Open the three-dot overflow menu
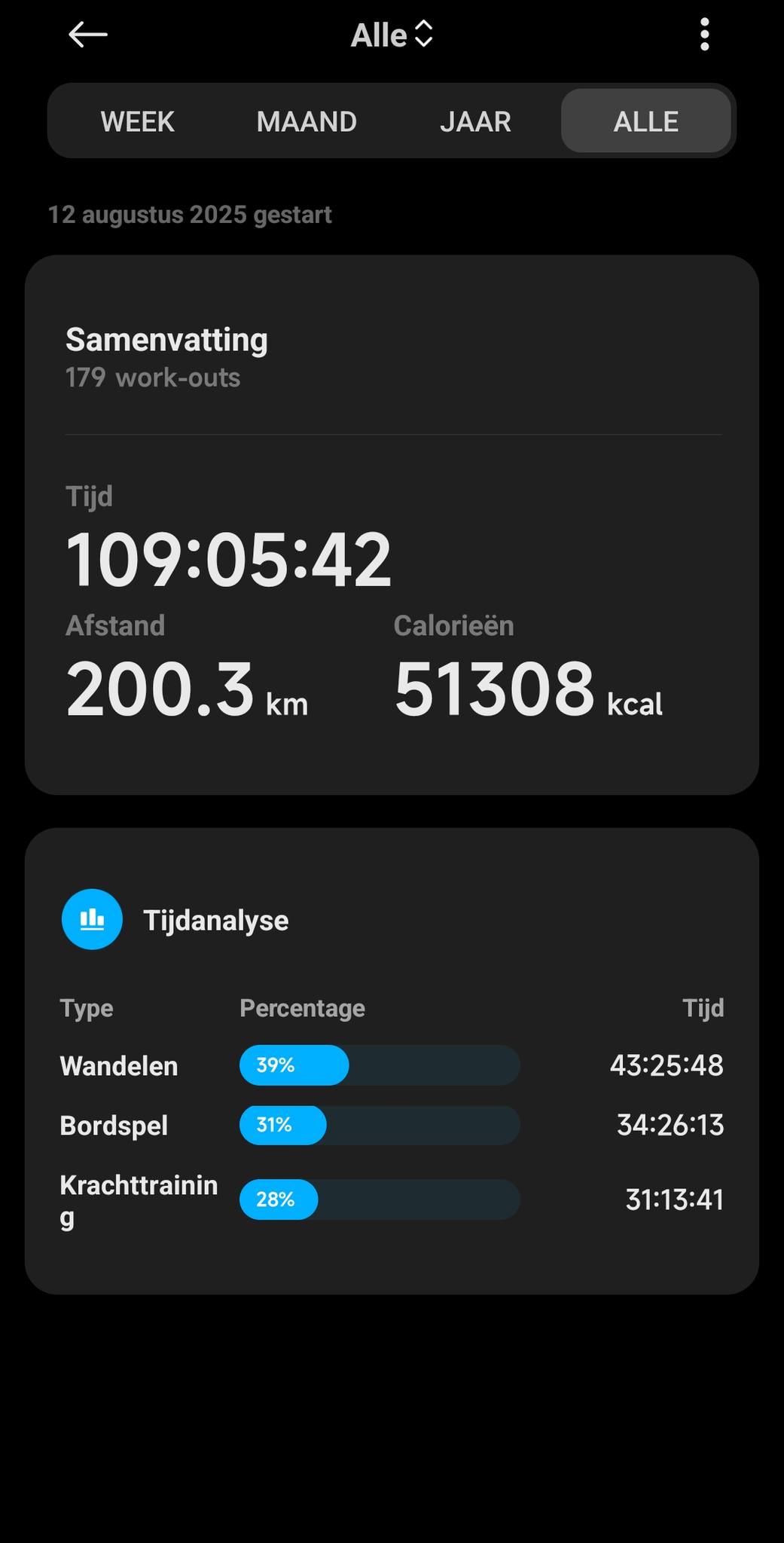 tap(704, 35)
